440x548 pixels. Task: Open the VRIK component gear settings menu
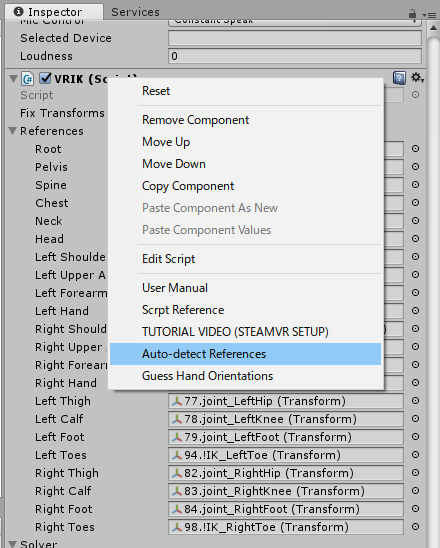pos(417,78)
